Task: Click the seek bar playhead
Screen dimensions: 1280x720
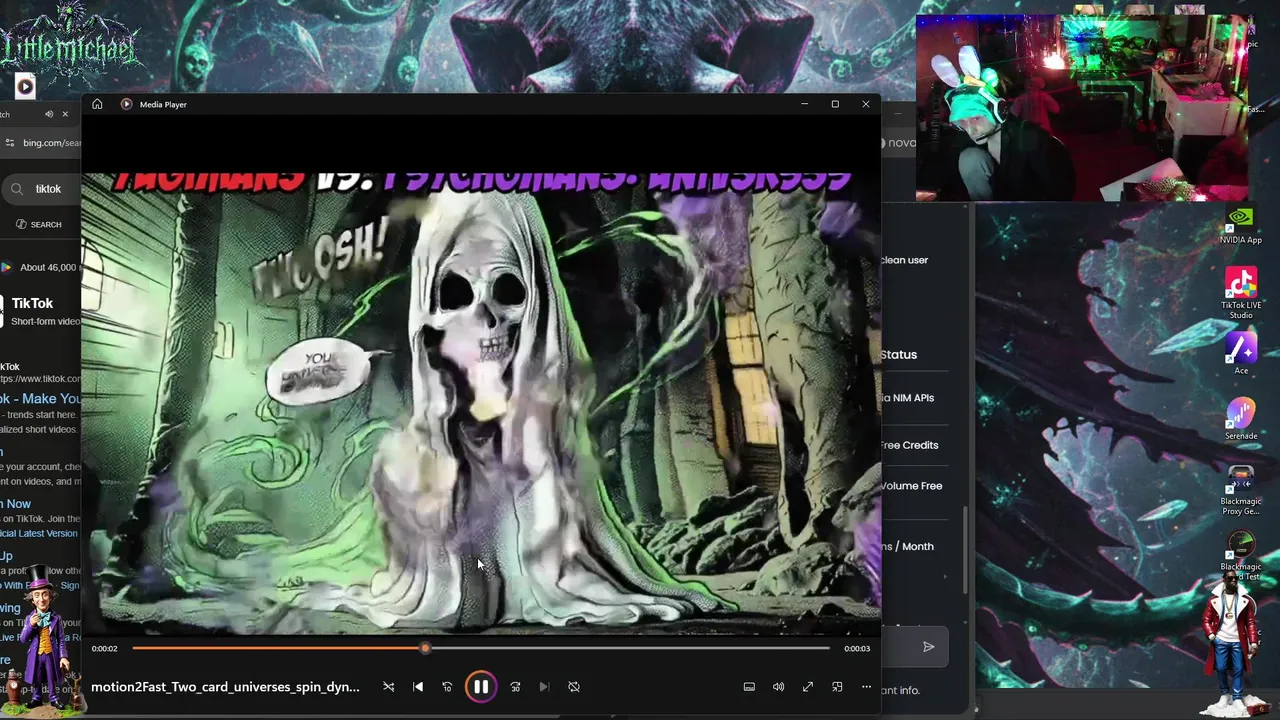Action: click(x=425, y=648)
